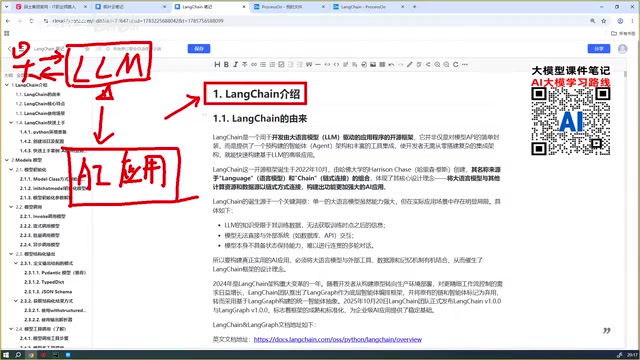Screen dimensions: 640x360
Task: Insert a code block with angle brackets
Action: 336,64
